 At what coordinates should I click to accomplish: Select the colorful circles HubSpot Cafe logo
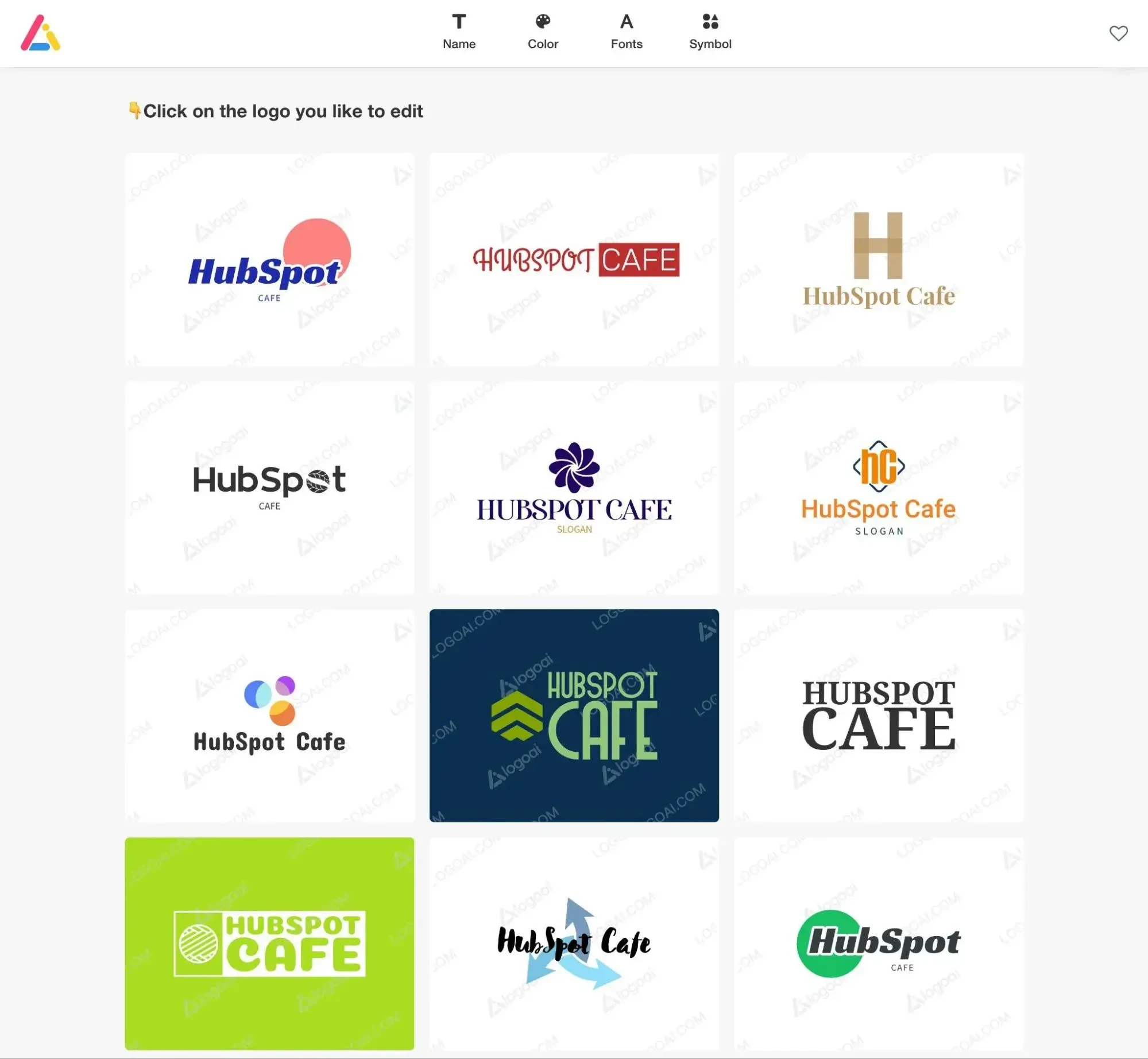click(x=269, y=715)
